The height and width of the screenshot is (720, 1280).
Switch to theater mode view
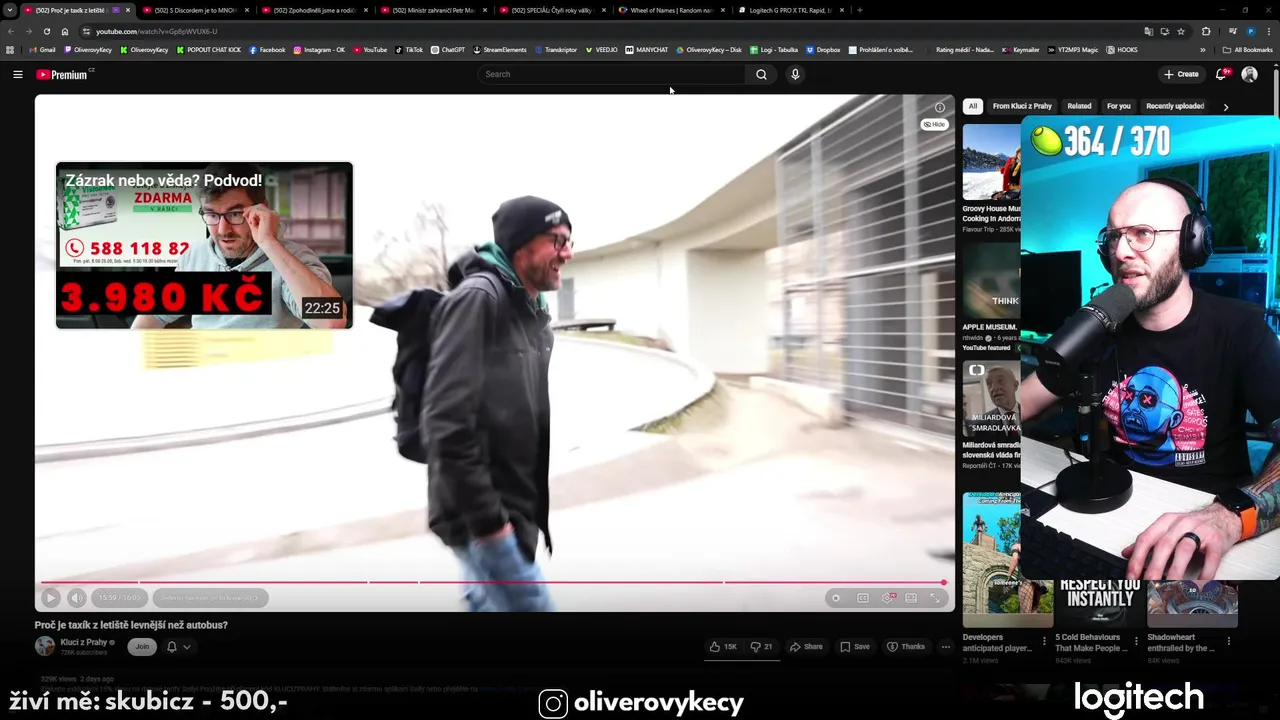(911, 598)
